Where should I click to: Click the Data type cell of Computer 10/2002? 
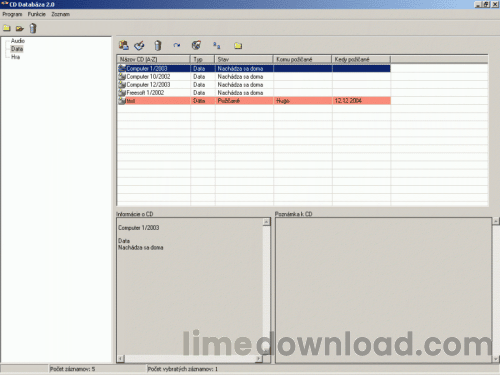pyautogui.click(x=203, y=77)
